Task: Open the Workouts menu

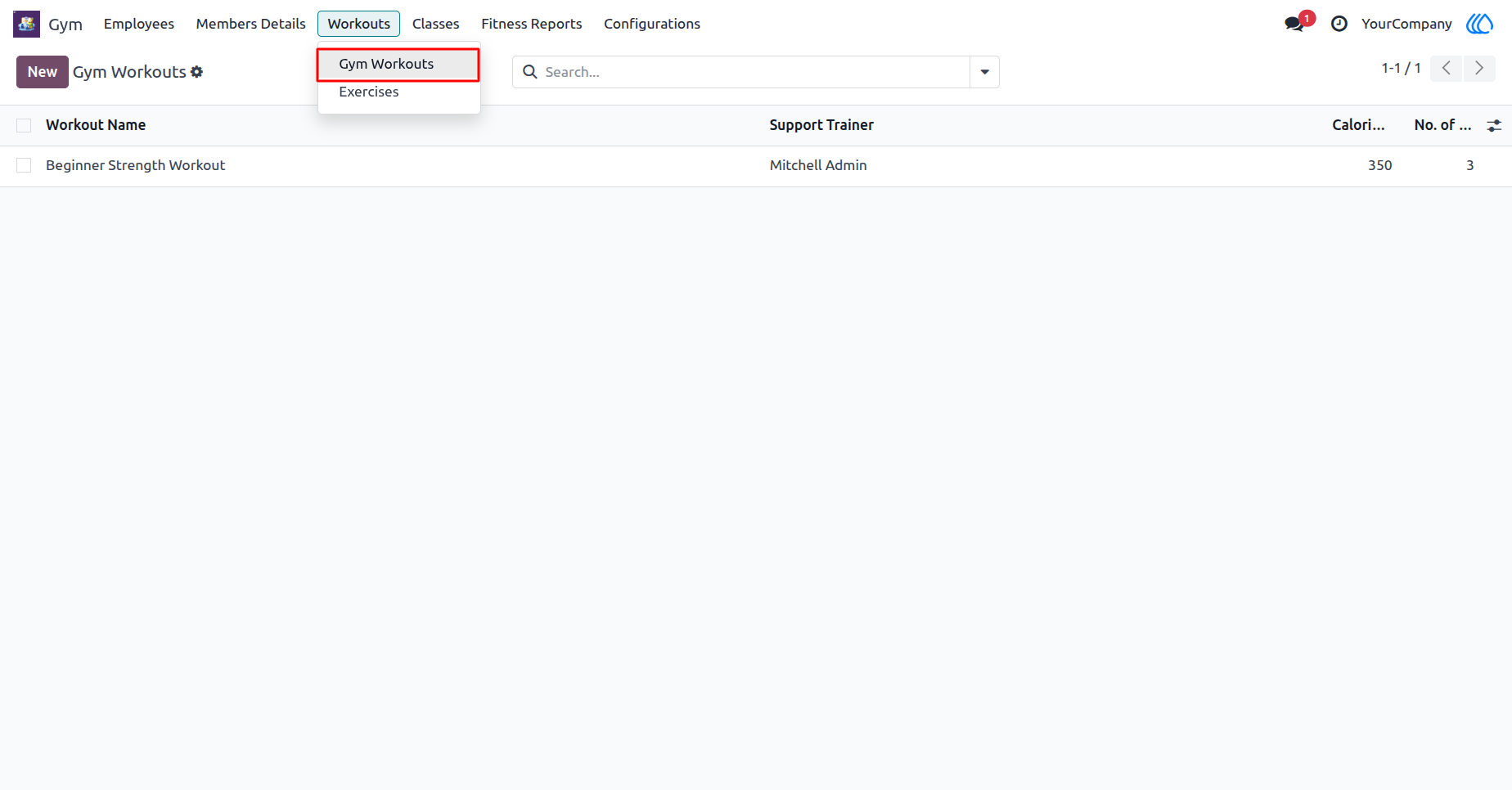Action: coord(359,24)
